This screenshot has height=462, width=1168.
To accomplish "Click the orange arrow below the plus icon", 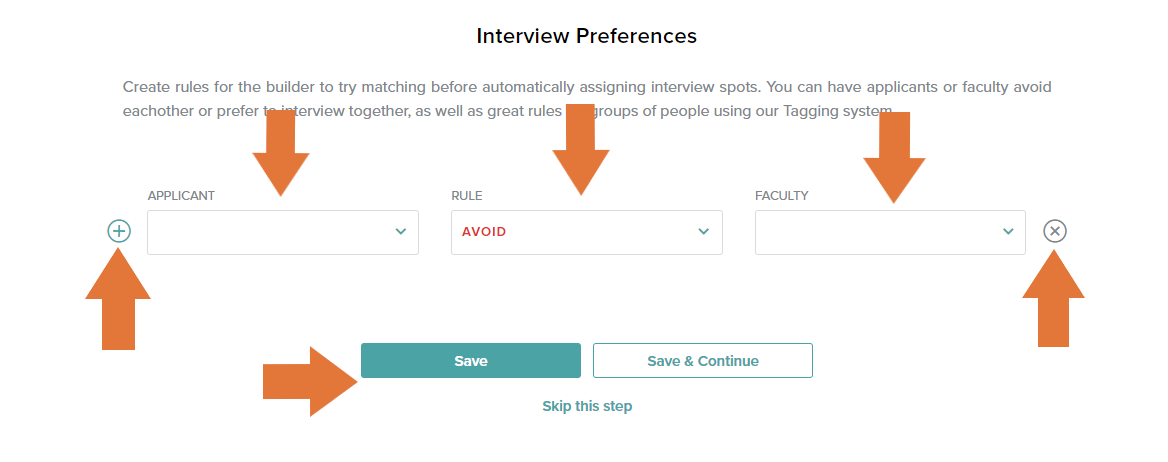I will [x=118, y=298].
